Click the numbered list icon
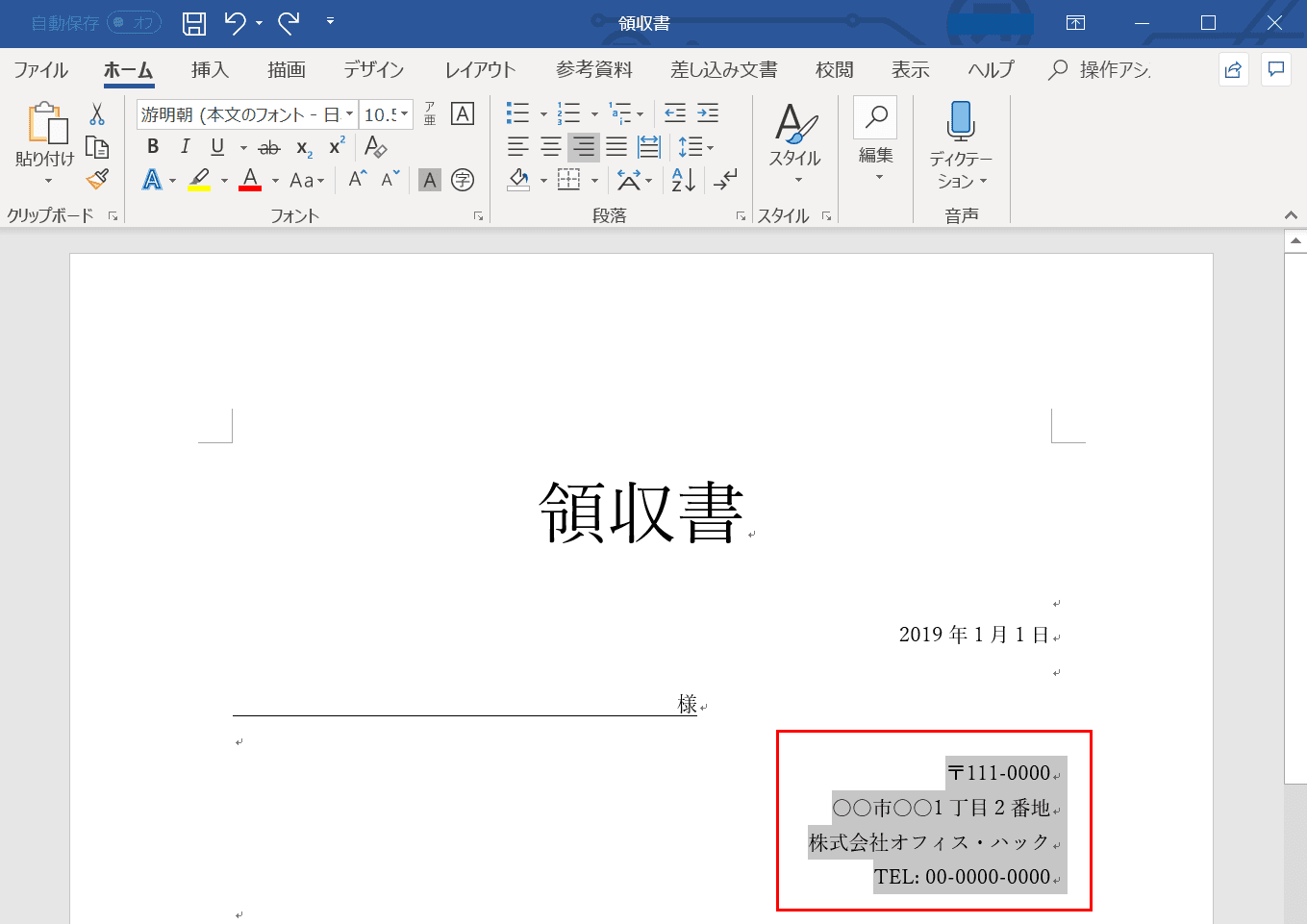 [568, 113]
